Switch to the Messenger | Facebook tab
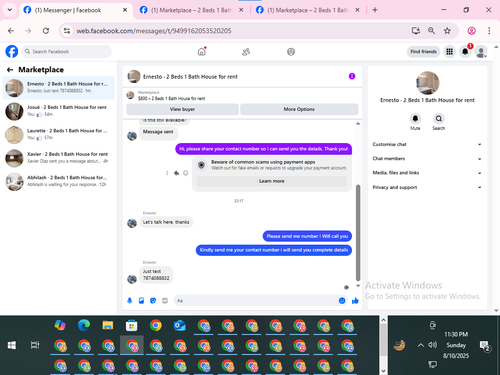The width and height of the screenshot is (500, 375). pos(75,10)
